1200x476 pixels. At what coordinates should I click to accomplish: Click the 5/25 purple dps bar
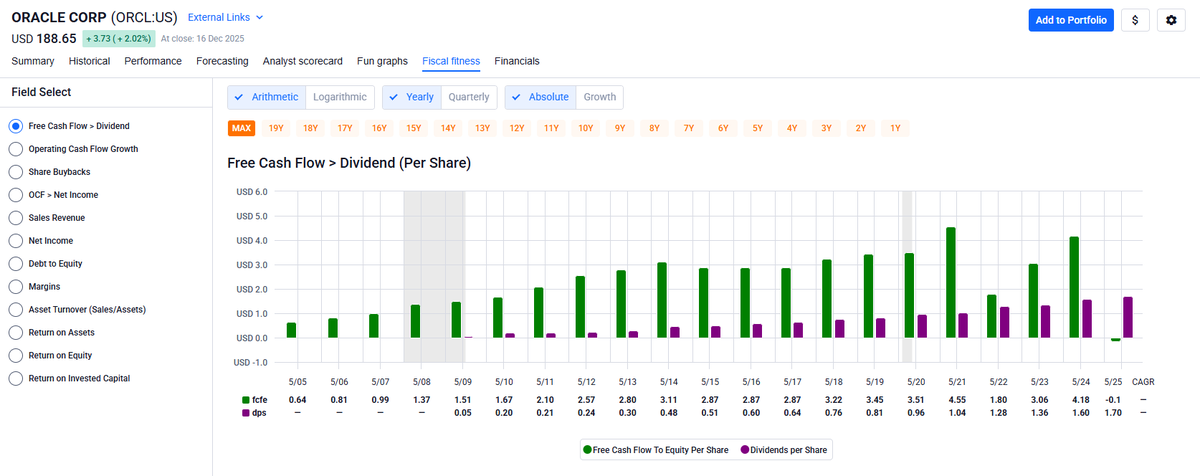[1128, 318]
